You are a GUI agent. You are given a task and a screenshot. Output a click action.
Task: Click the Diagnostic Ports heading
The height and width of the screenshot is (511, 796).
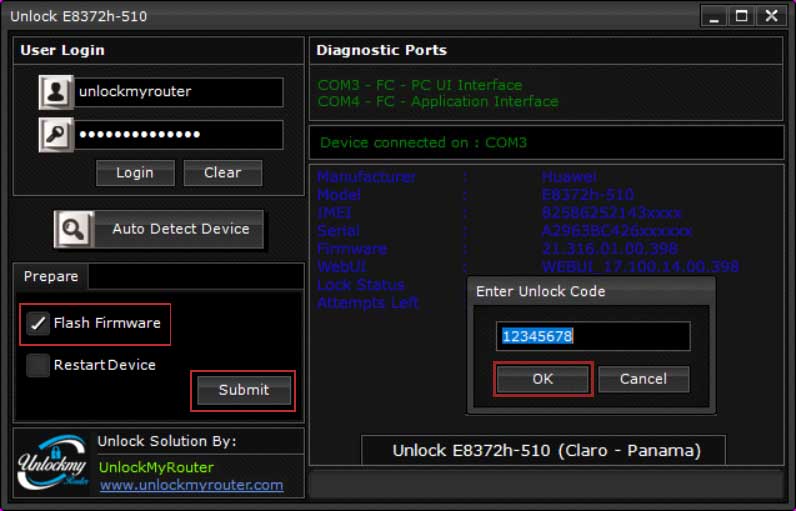coord(382,50)
